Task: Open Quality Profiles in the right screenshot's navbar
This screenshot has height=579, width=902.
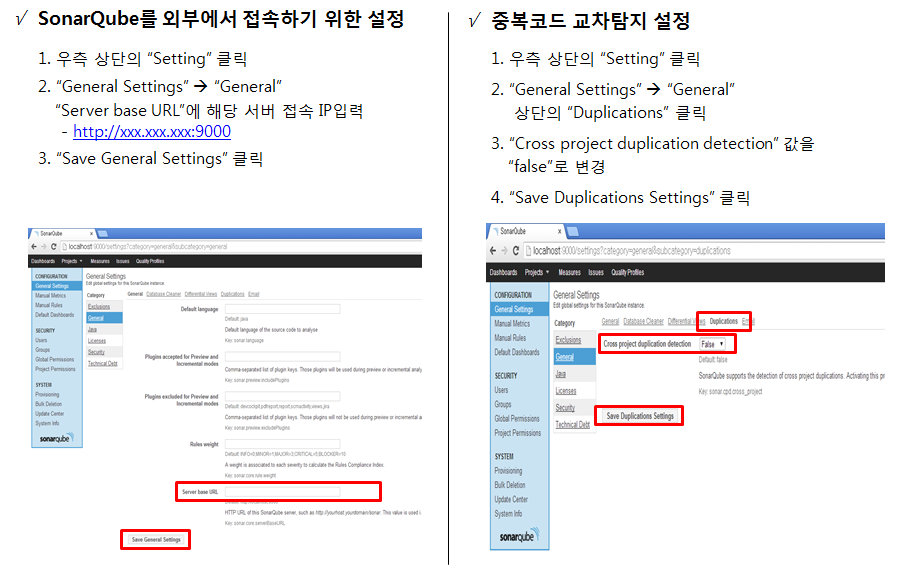Action: coord(628,273)
